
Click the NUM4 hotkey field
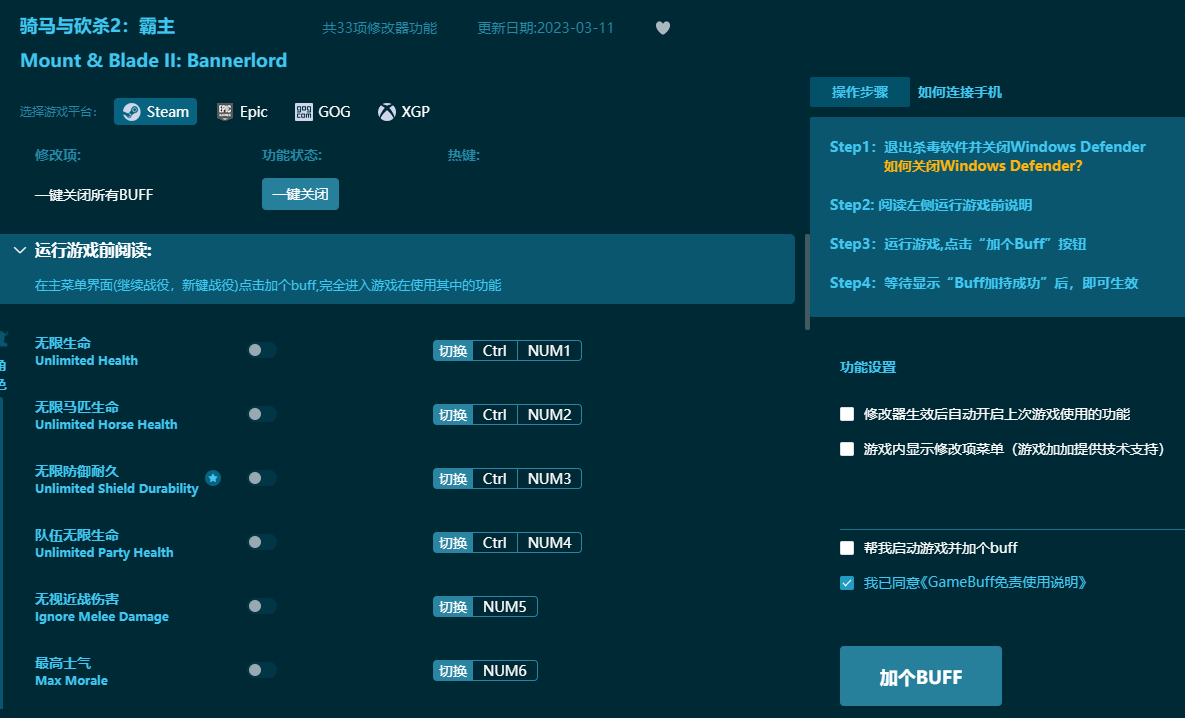549,543
